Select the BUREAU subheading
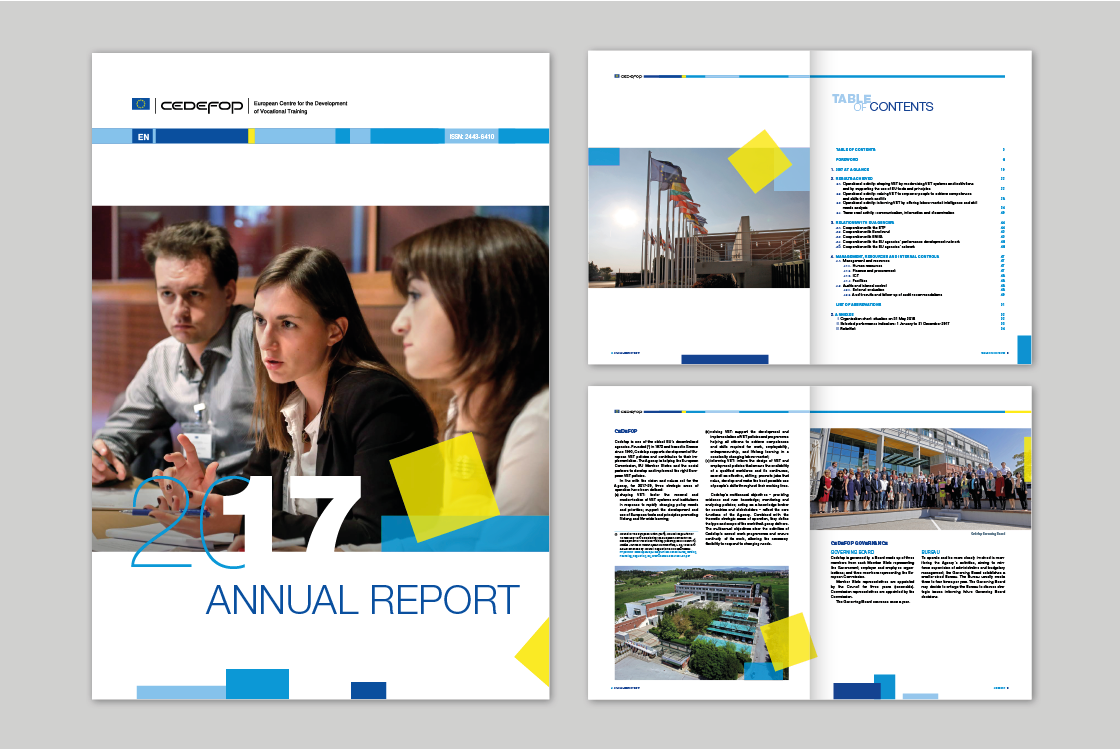This screenshot has height=749, width=1120. pos(931,552)
